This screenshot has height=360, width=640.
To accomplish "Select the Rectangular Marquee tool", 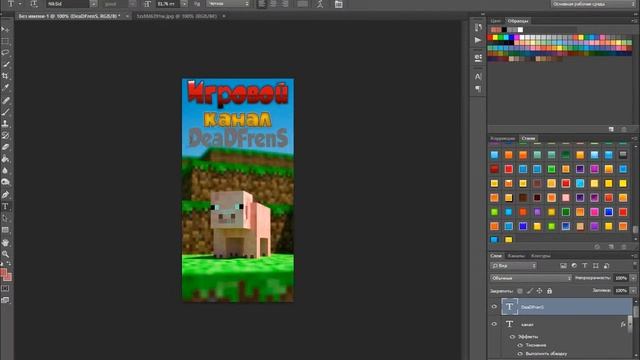I will tap(5, 41).
